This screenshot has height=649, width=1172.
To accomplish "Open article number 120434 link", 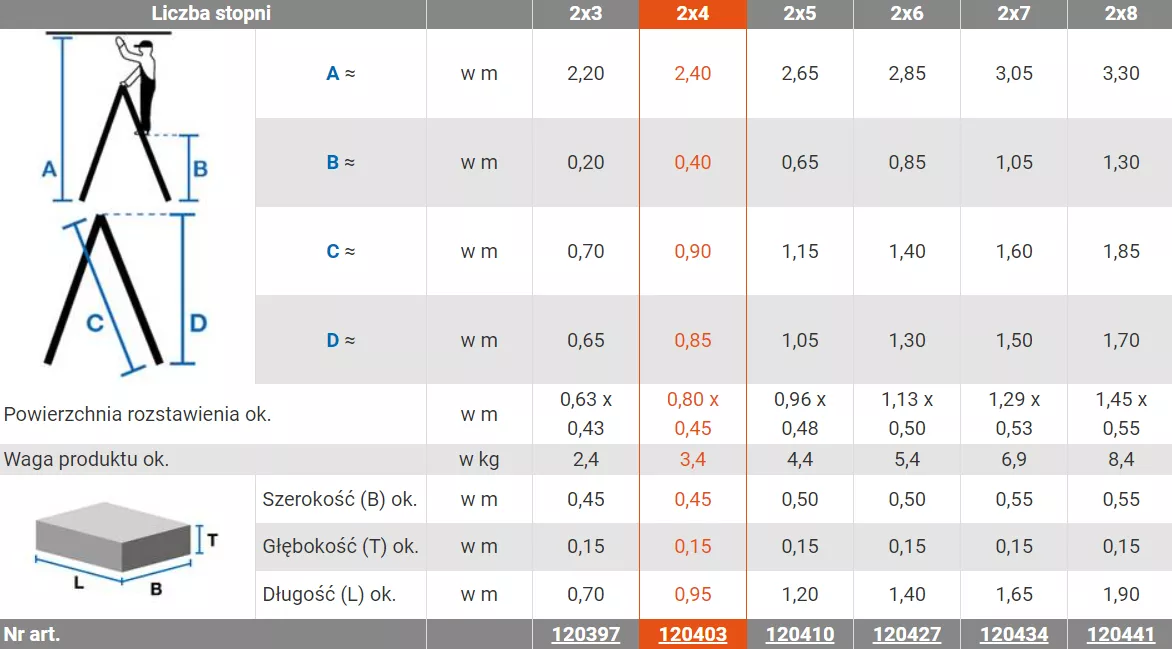I will pyautogui.click(x=1014, y=635).
